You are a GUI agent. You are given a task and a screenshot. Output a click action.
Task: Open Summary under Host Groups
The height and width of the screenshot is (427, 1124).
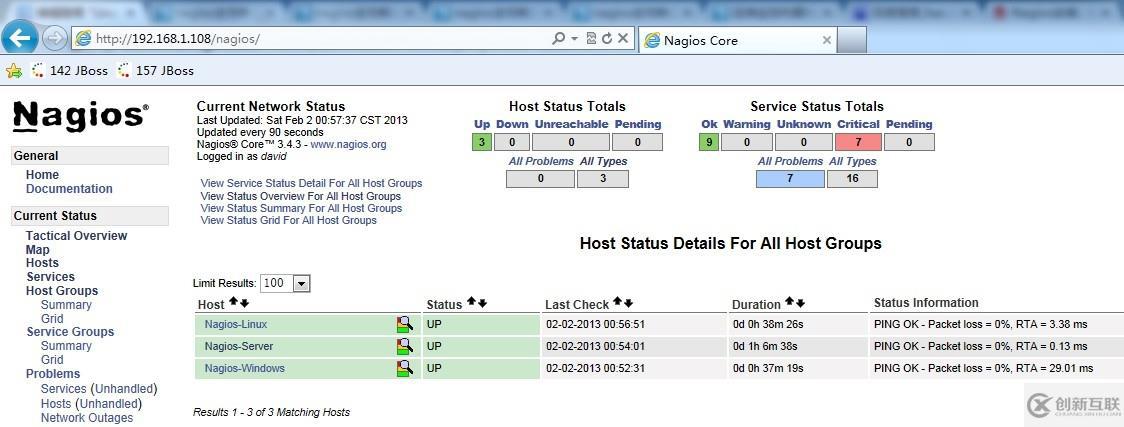click(x=66, y=304)
